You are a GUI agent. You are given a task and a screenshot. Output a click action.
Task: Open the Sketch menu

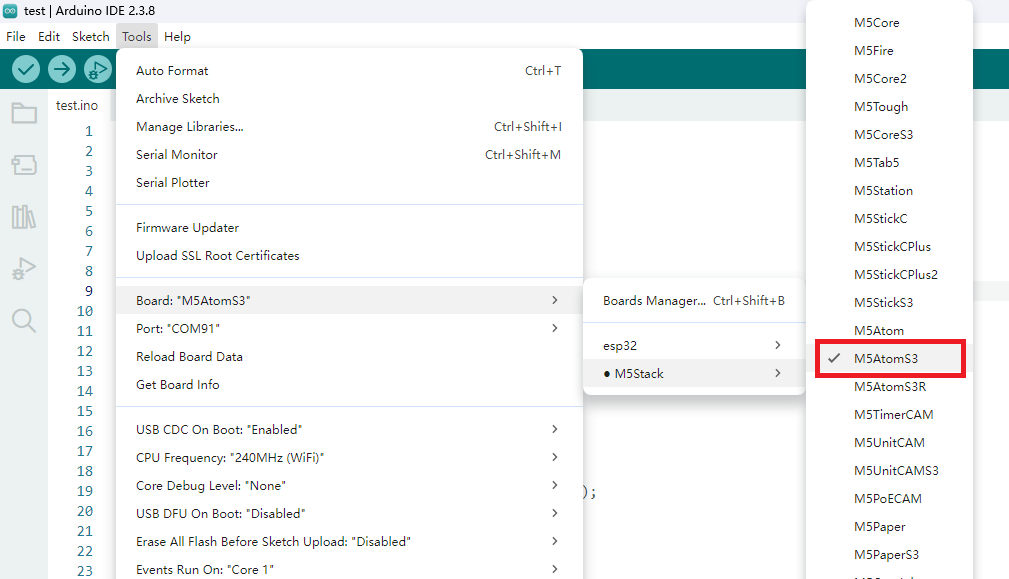click(x=90, y=36)
